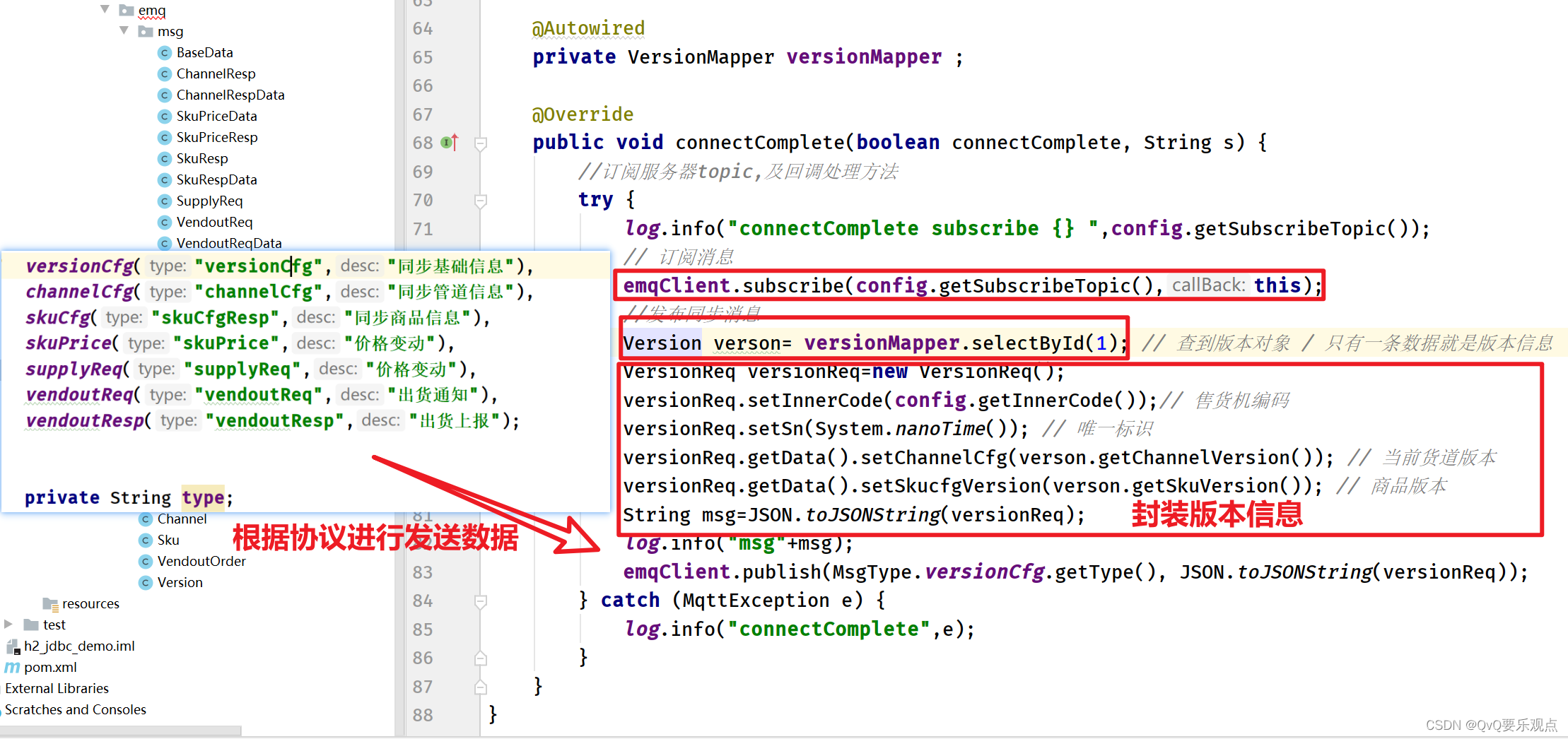
Task: Fold the connectComplete method at line 68
Action: [x=481, y=143]
